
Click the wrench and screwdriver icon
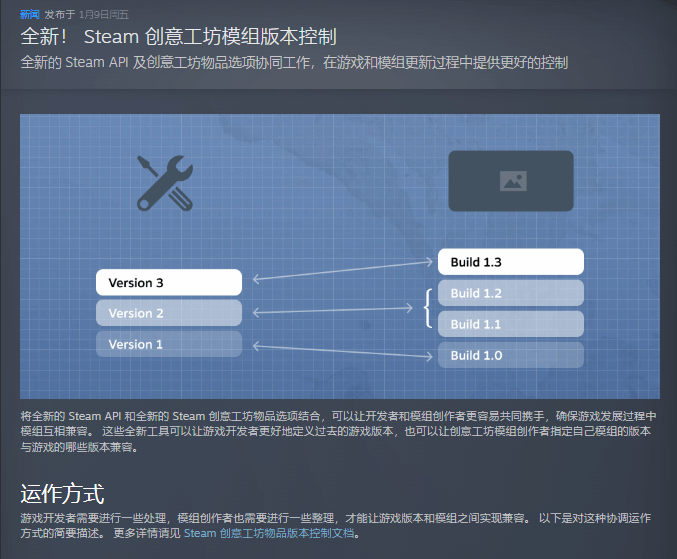164,182
